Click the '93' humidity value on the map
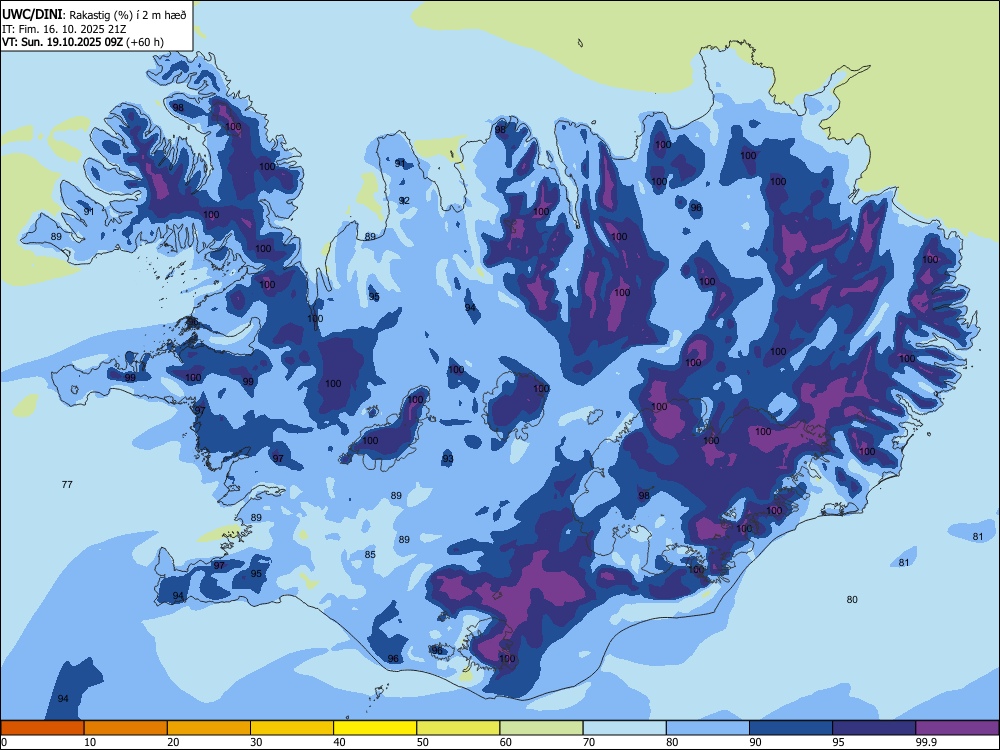 [x=448, y=459]
